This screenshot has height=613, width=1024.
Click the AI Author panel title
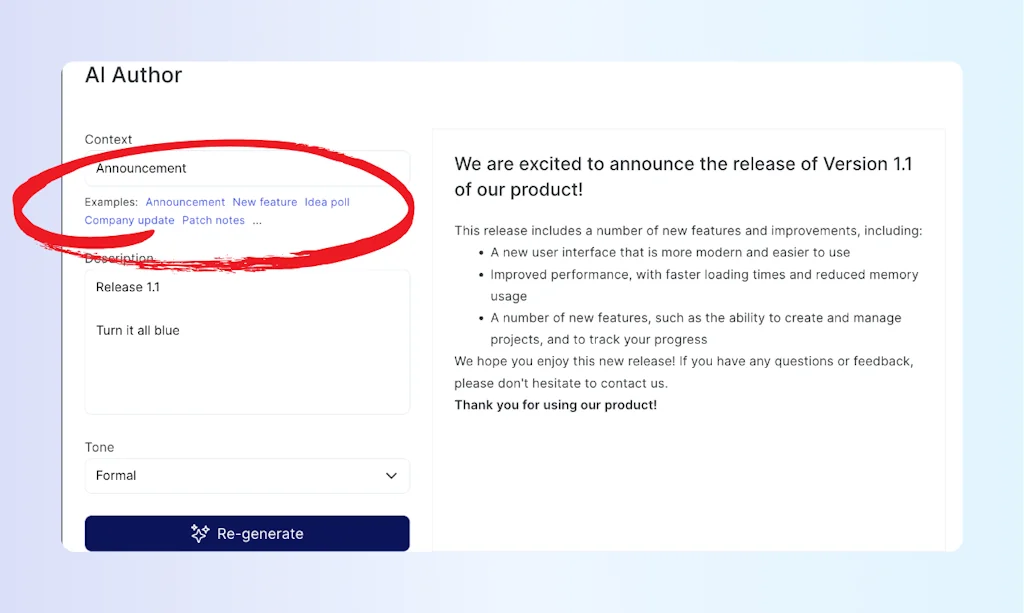point(133,75)
